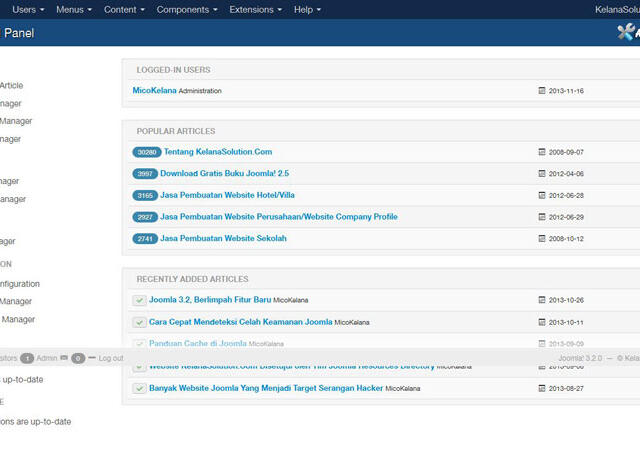Open Jasa Pembuatan Website Hotel/Villa article
Image resolution: width=640 pixels, height=472 pixels.
[227, 195]
